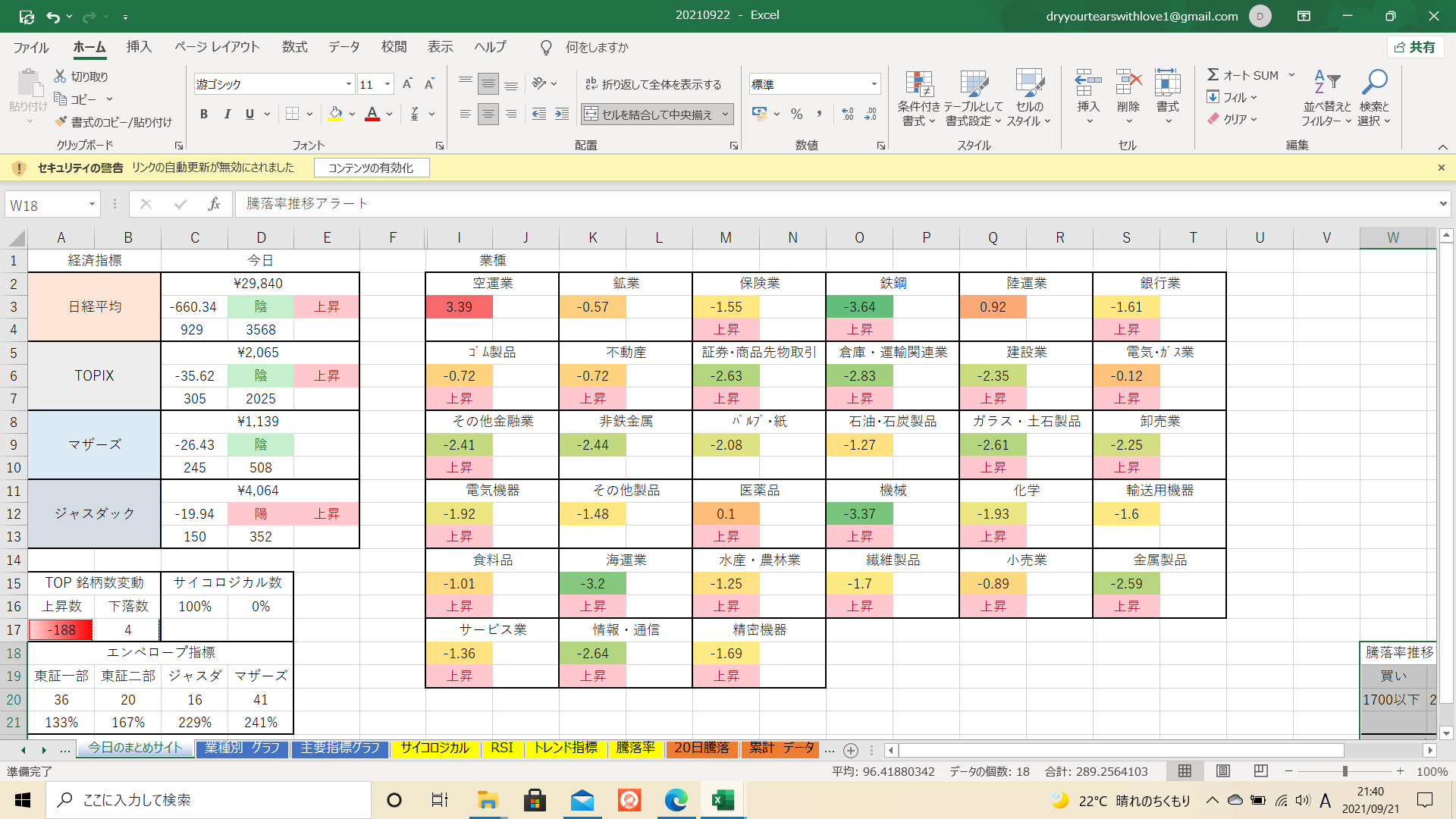Click the 共有 share button
The height and width of the screenshot is (819, 1456).
1414,47
